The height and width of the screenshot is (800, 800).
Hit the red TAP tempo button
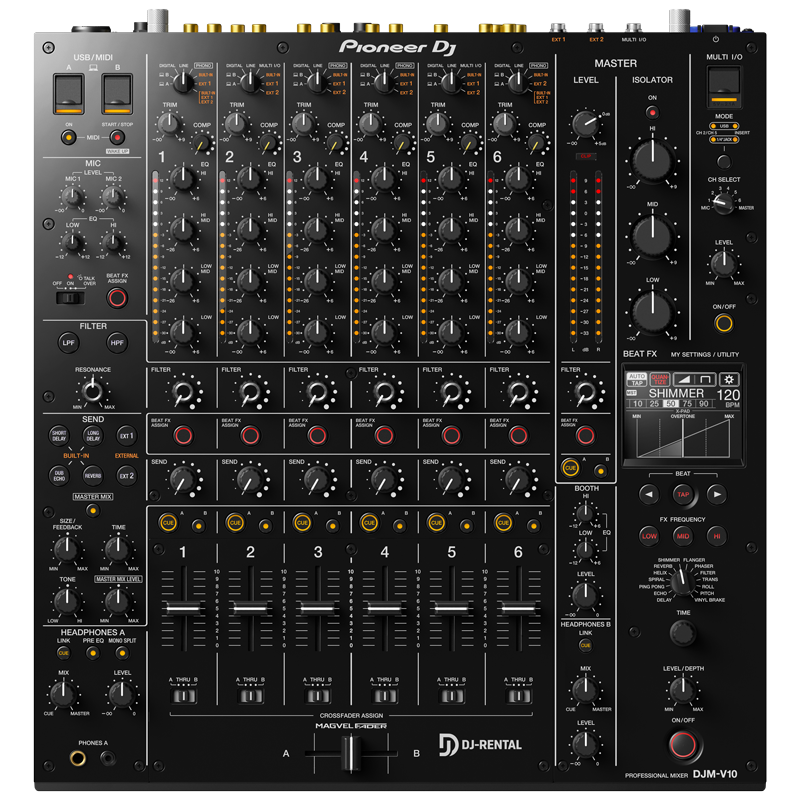pos(683,494)
